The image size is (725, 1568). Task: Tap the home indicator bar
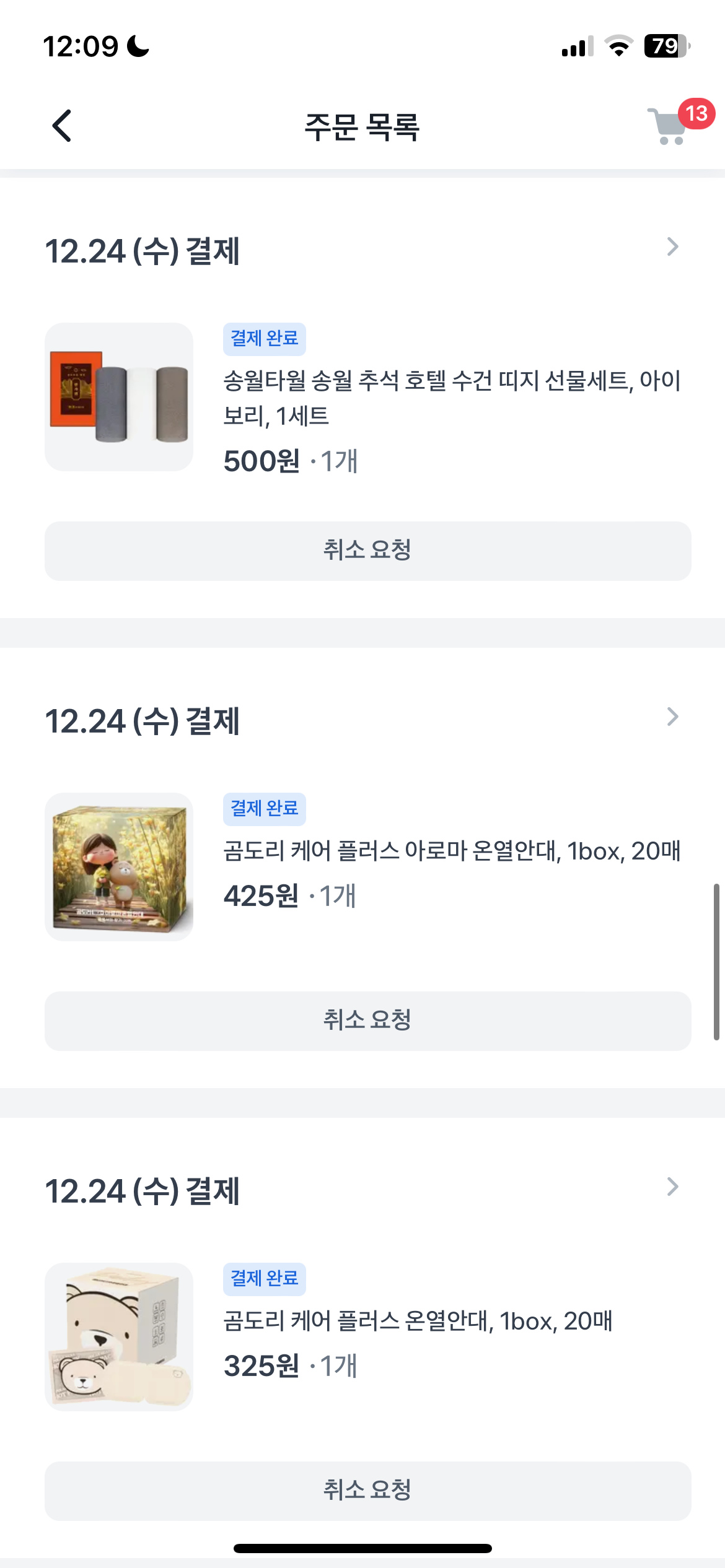click(x=362, y=1548)
